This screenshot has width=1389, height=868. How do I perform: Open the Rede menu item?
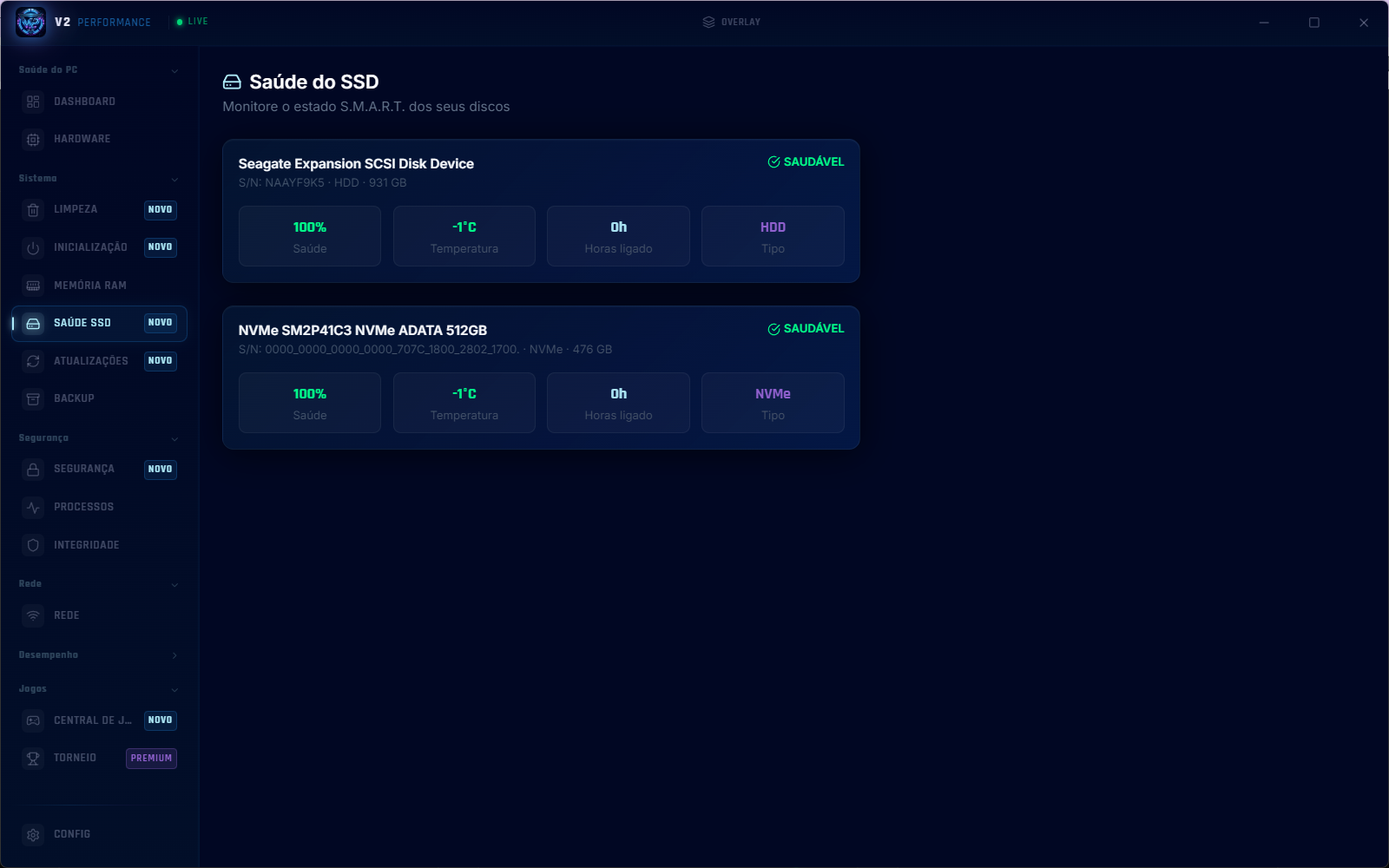(99, 615)
